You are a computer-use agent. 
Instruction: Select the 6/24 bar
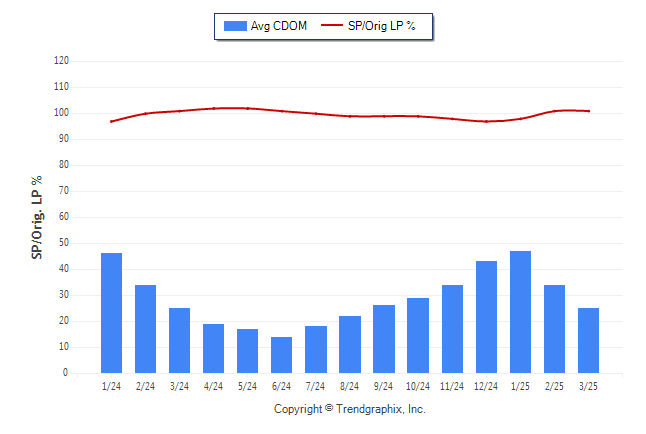click(x=281, y=355)
